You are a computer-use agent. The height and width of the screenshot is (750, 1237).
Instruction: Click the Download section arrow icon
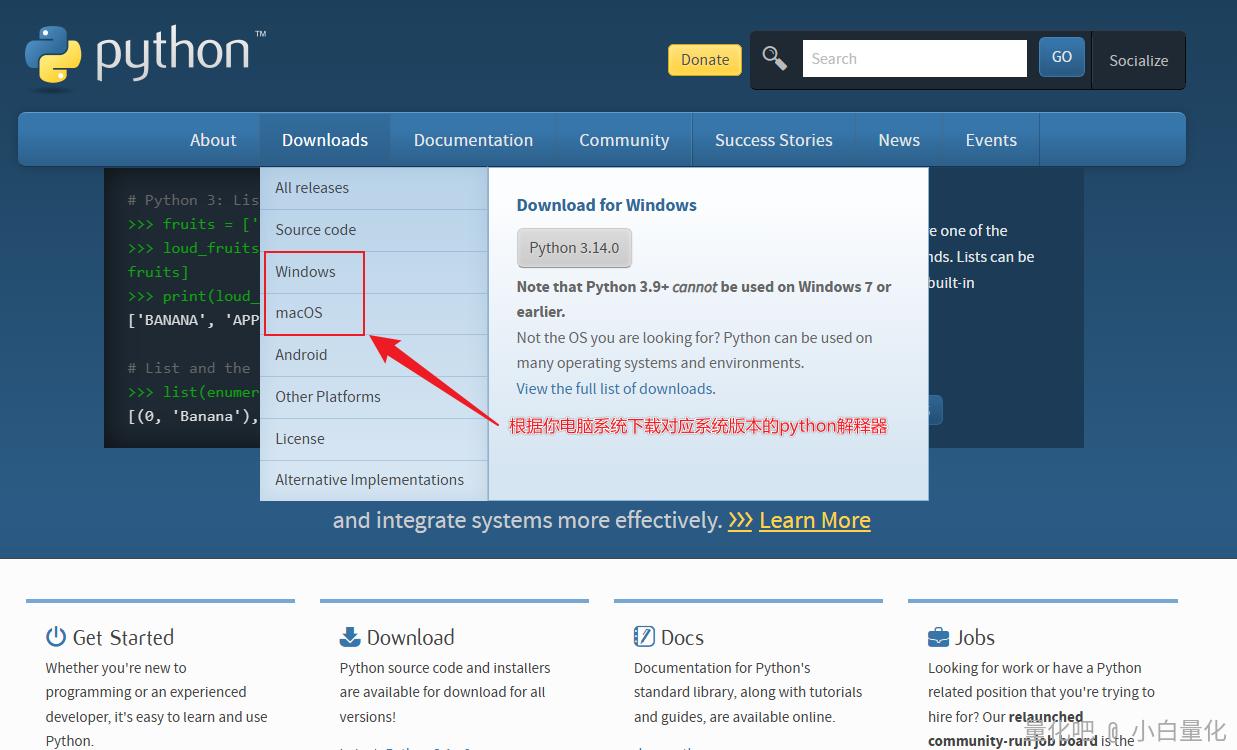350,637
